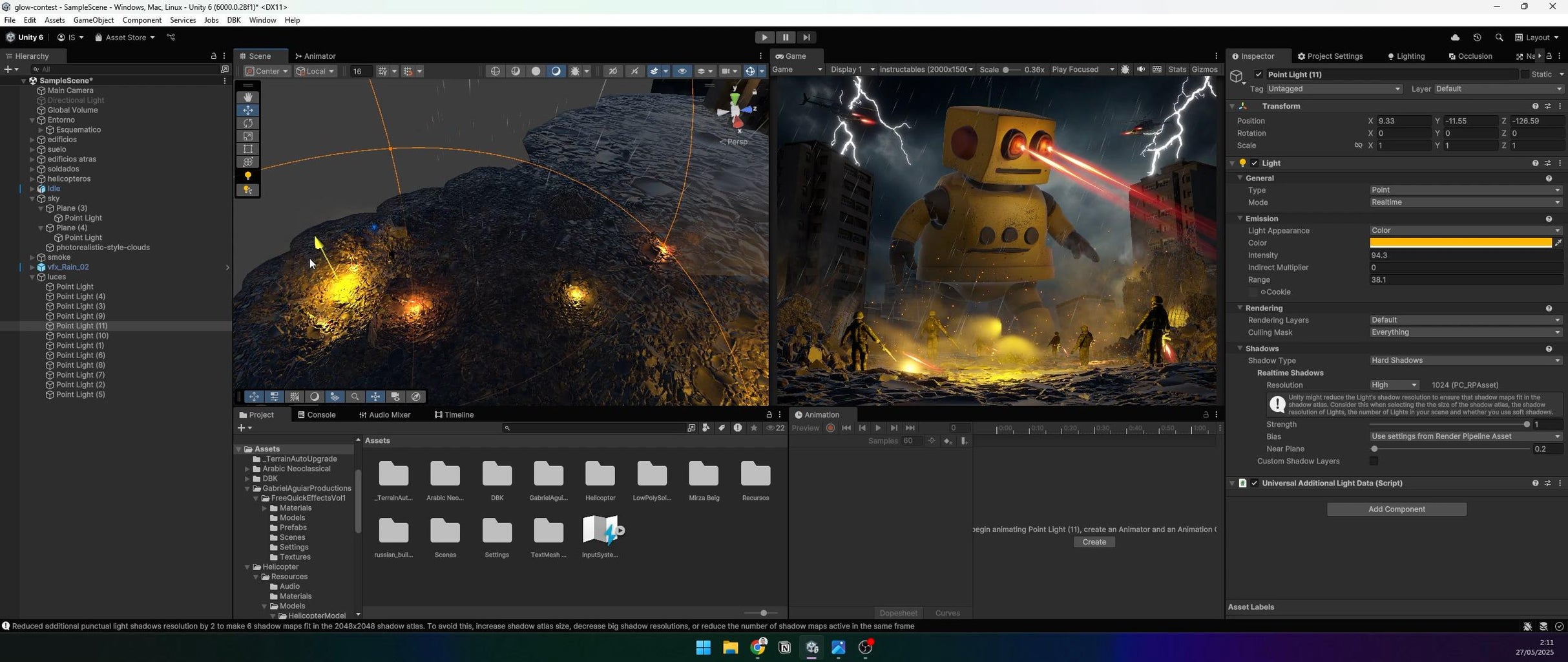
Task: Open the global search magnifier icon
Action: point(1499,37)
